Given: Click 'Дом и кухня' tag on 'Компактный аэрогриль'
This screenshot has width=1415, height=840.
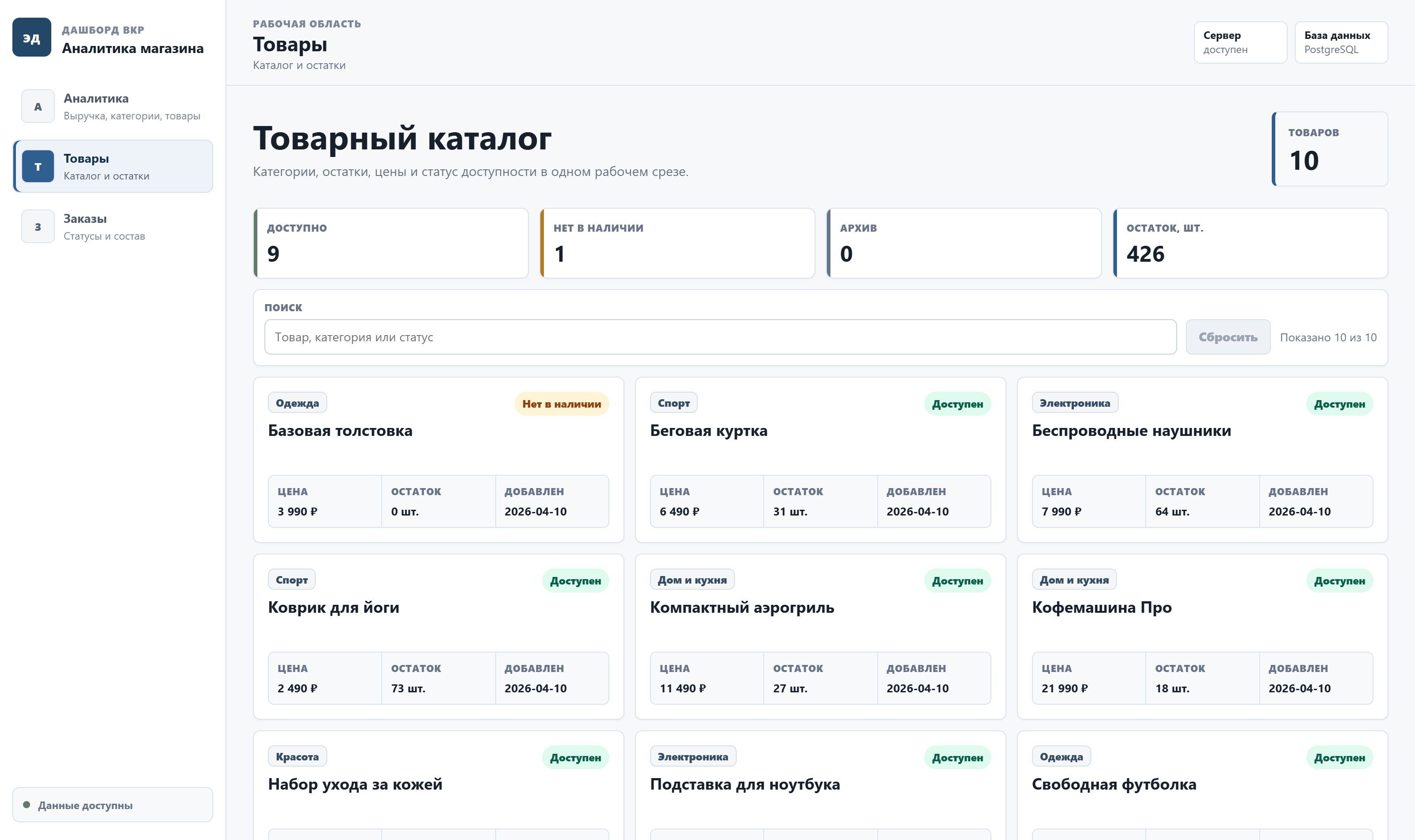Looking at the screenshot, I should (x=692, y=580).
